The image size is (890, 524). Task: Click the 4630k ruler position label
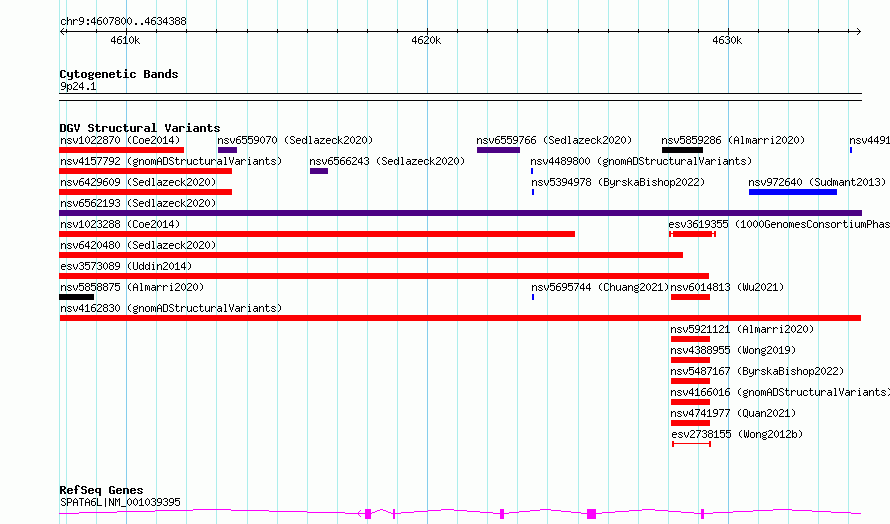[x=727, y=40]
